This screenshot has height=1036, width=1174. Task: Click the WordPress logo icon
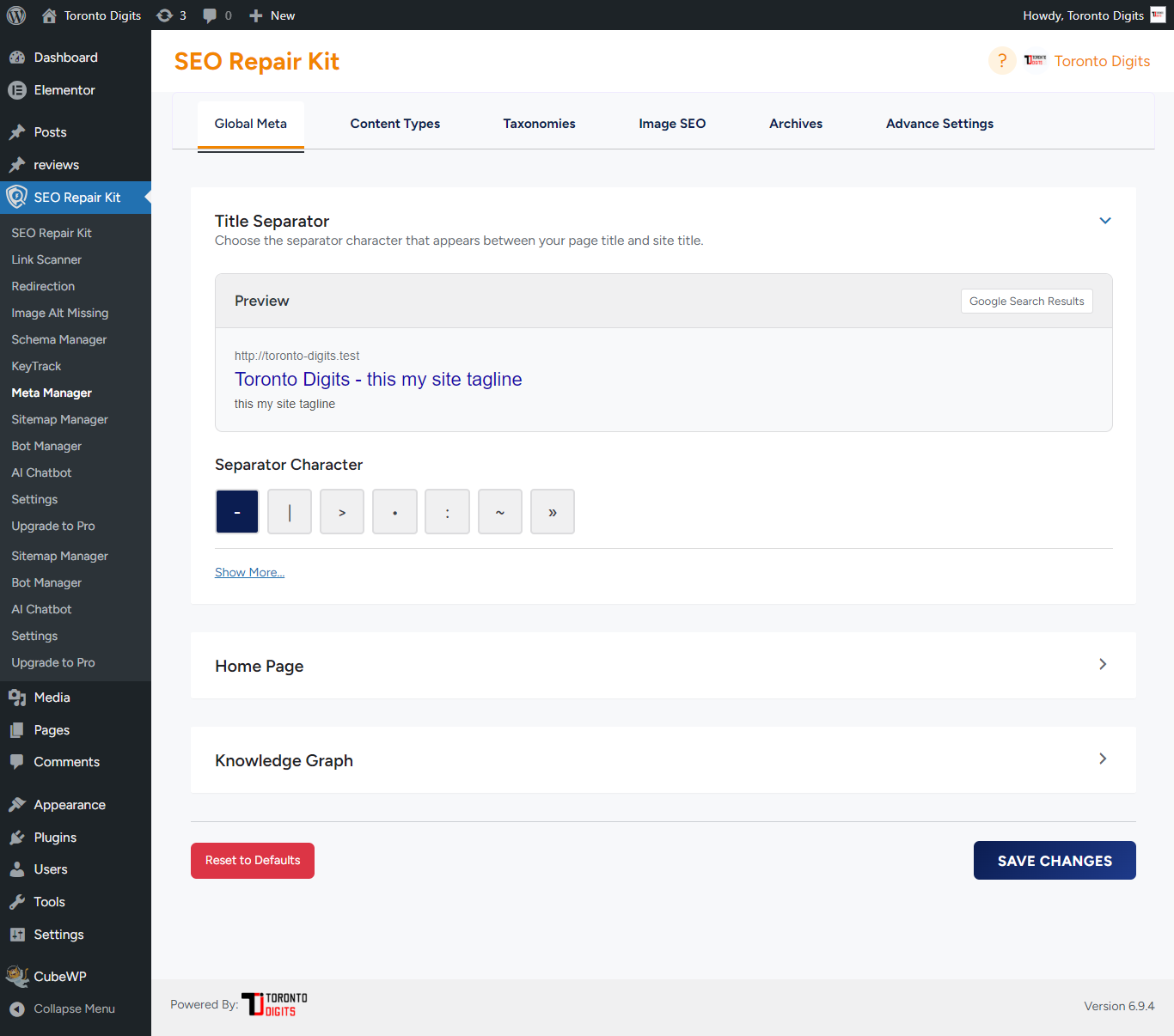16,15
